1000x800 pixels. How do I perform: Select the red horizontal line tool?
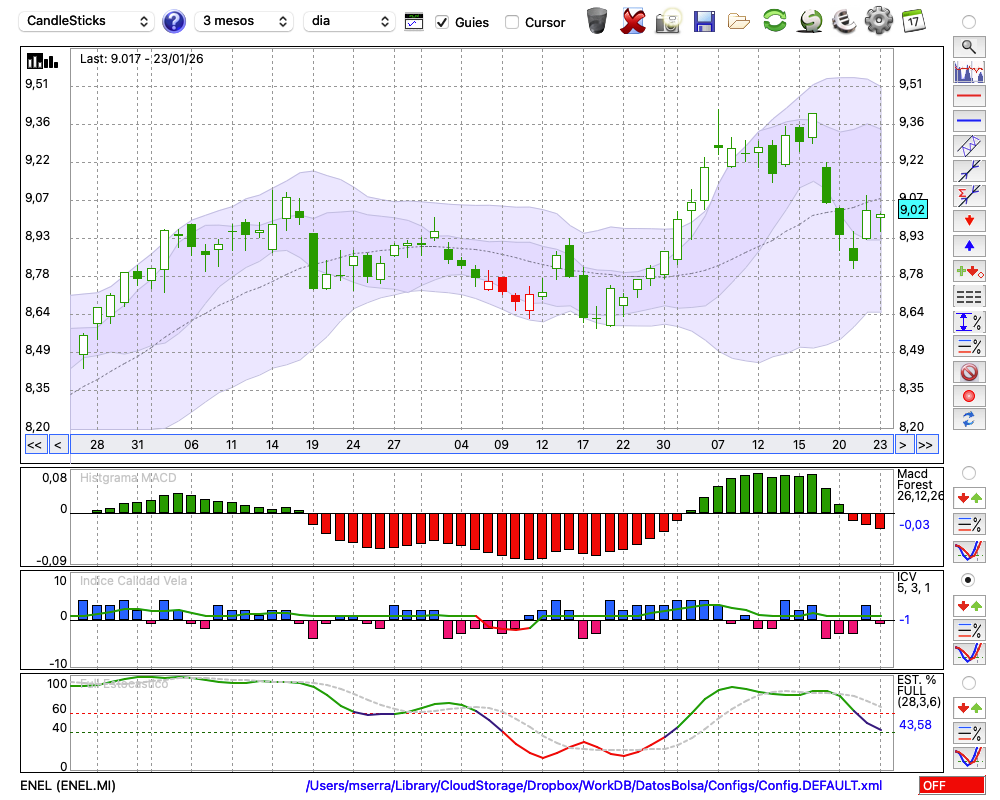click(968, 97)
